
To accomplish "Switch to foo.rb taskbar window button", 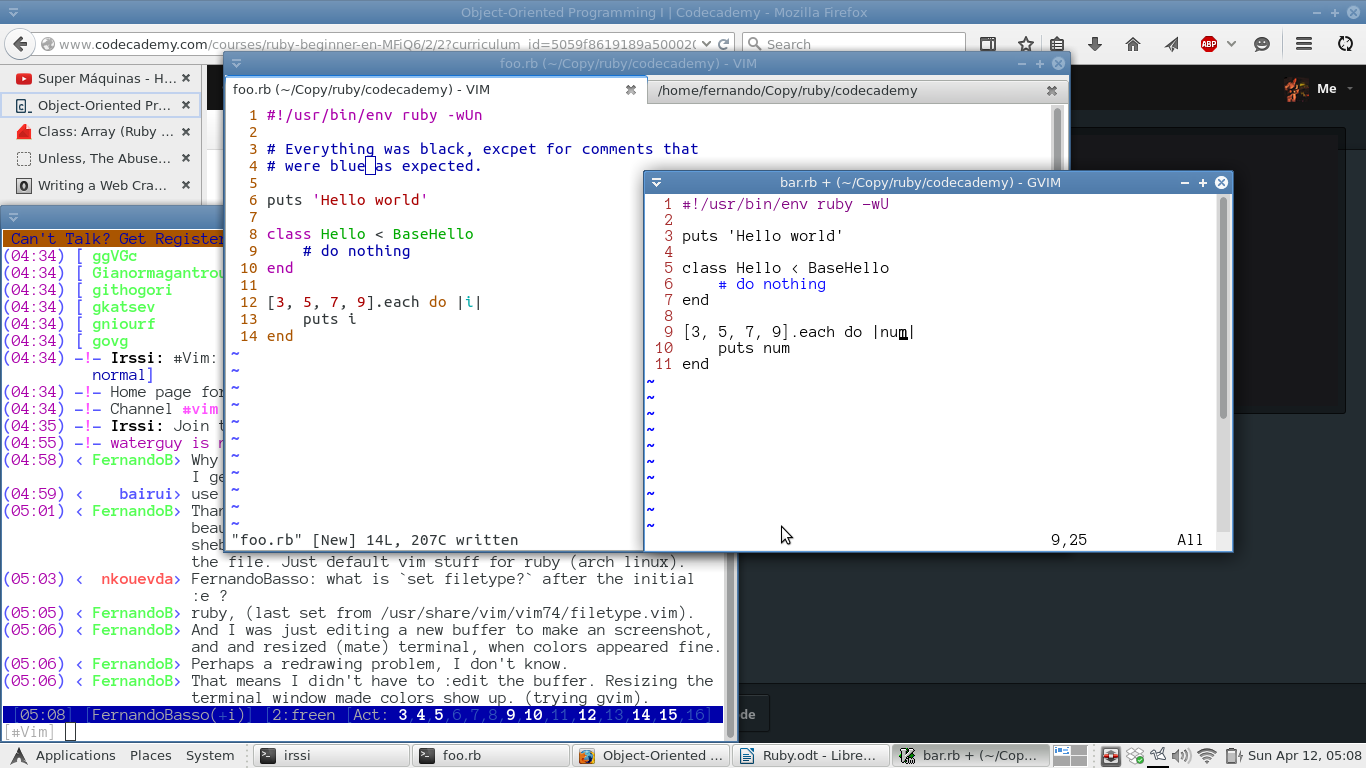I will point(490,756).
